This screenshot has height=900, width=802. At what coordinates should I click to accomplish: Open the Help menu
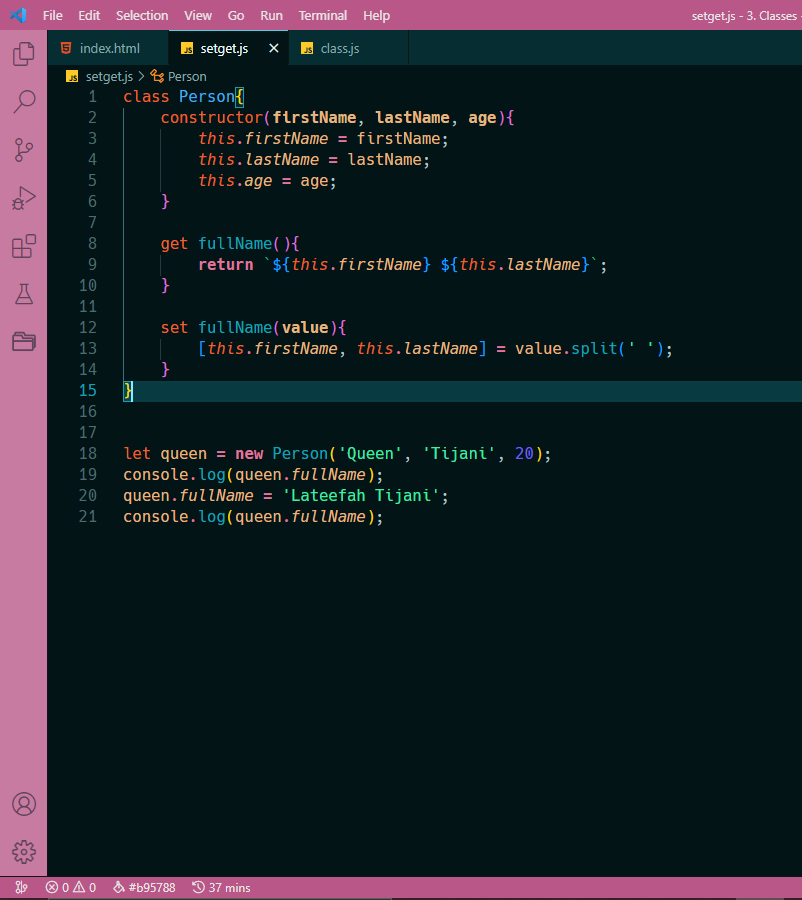[x=376, y=15]
